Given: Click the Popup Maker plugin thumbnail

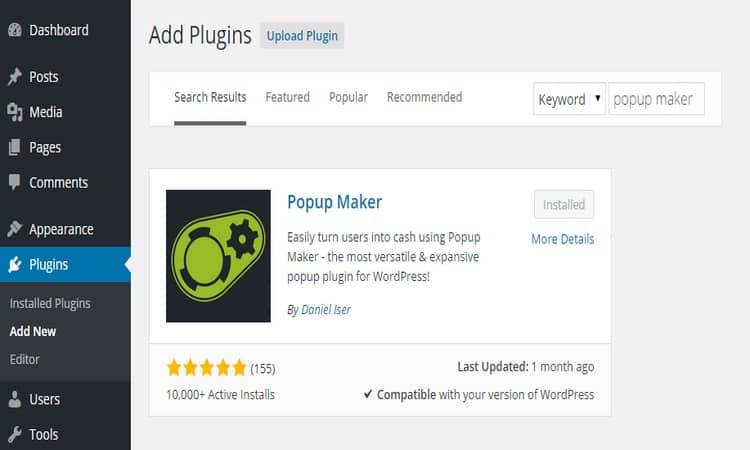Looking at the screenshot, I should pos(218,256).
